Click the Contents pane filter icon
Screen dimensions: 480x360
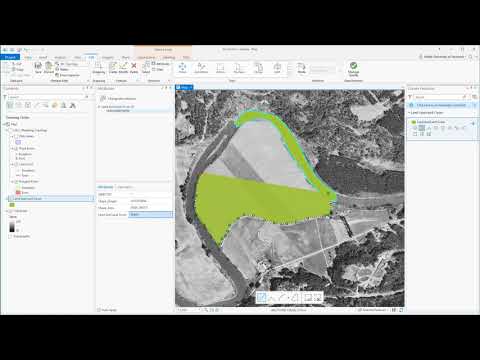point(5,97)
